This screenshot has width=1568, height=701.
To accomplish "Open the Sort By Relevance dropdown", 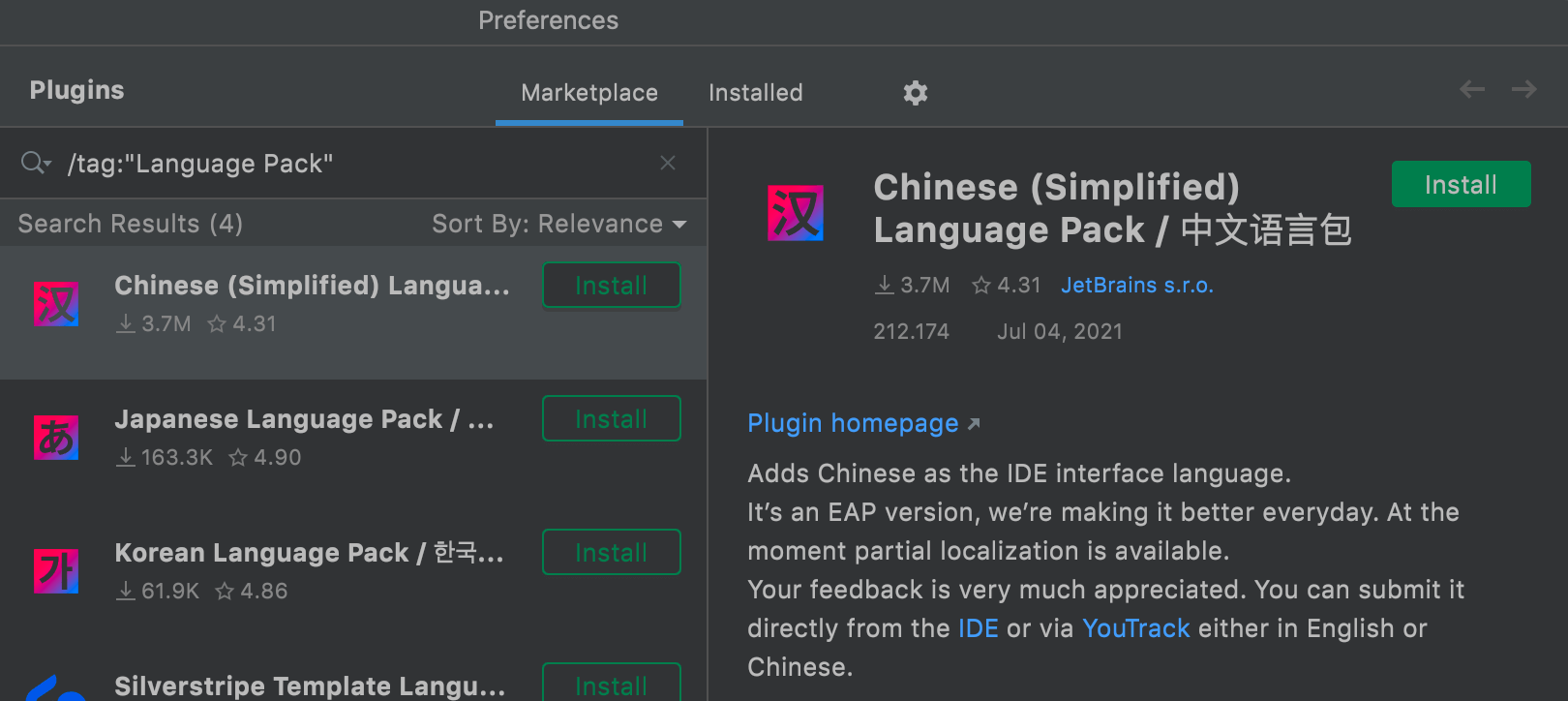I will click(x=559, y=224).
